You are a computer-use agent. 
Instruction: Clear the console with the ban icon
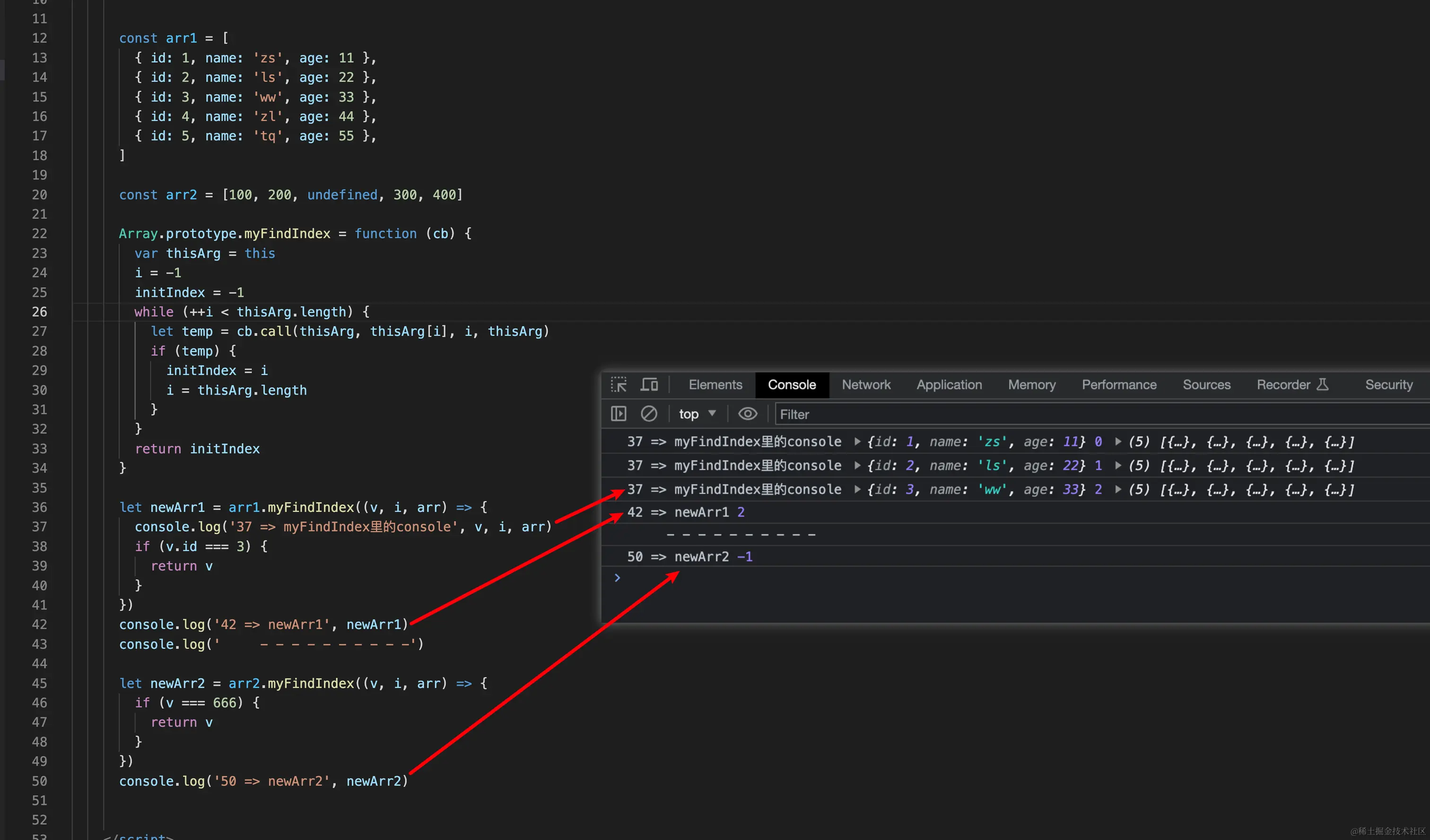tap(649, 414)
